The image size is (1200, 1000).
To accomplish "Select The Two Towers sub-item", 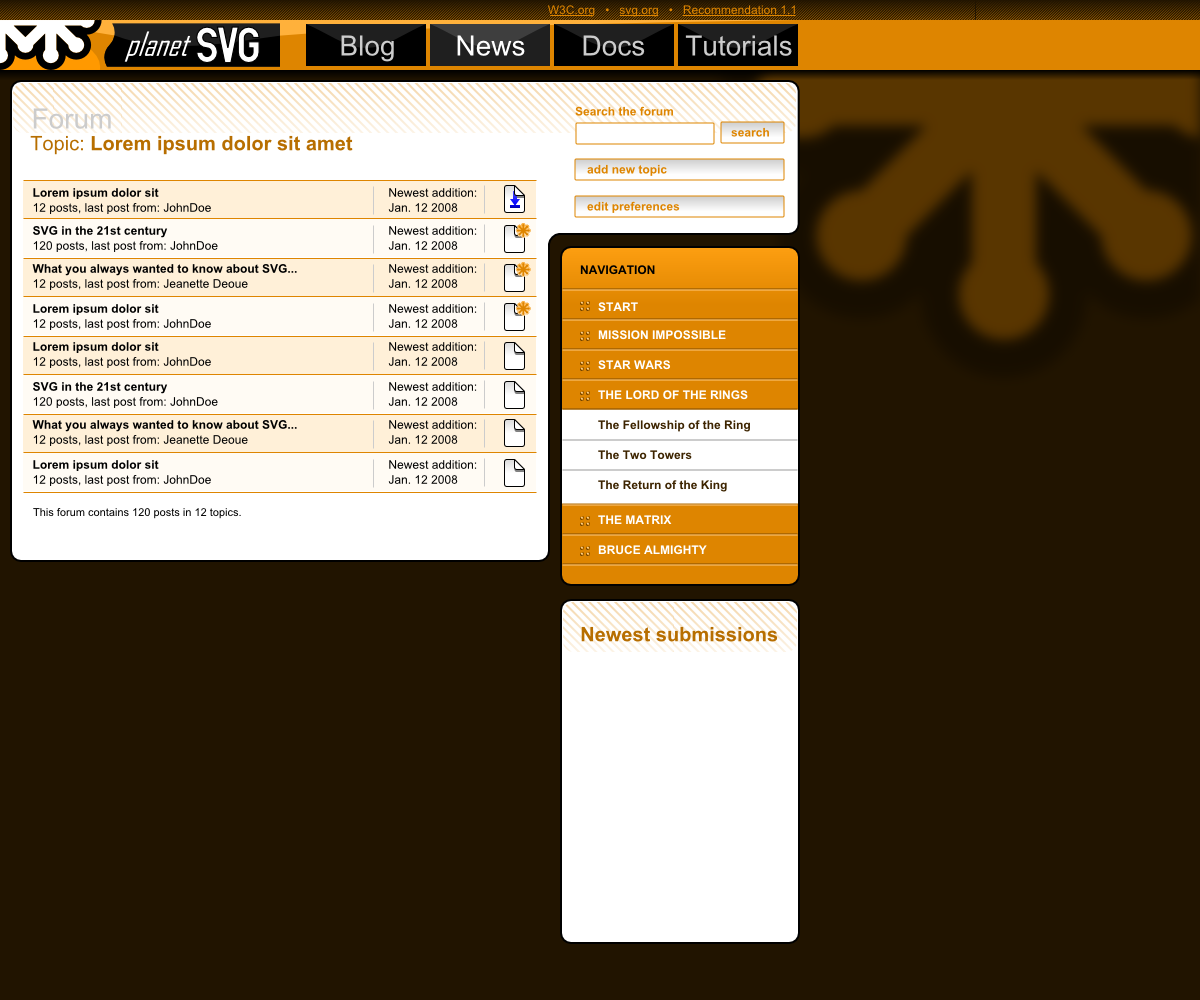I will click(x=645, y=455).
